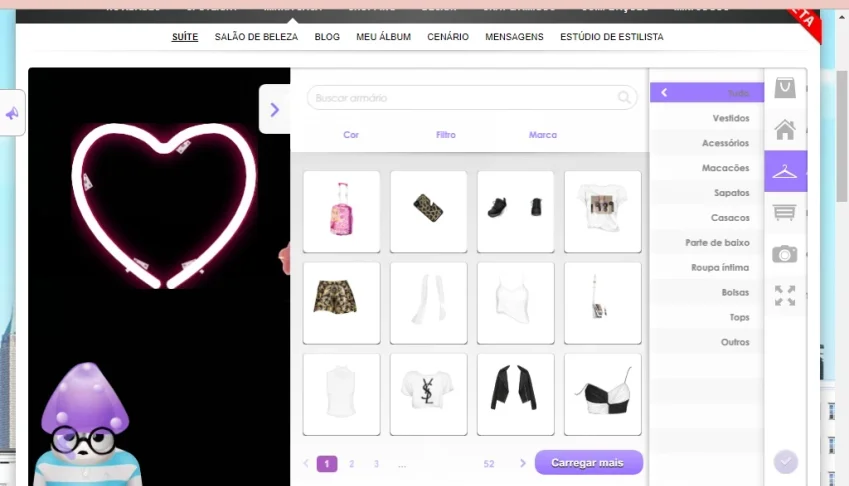The height and width of the screenshot is (486, 849).
Task: Go to wardrobe page 2
Action: 351,464
